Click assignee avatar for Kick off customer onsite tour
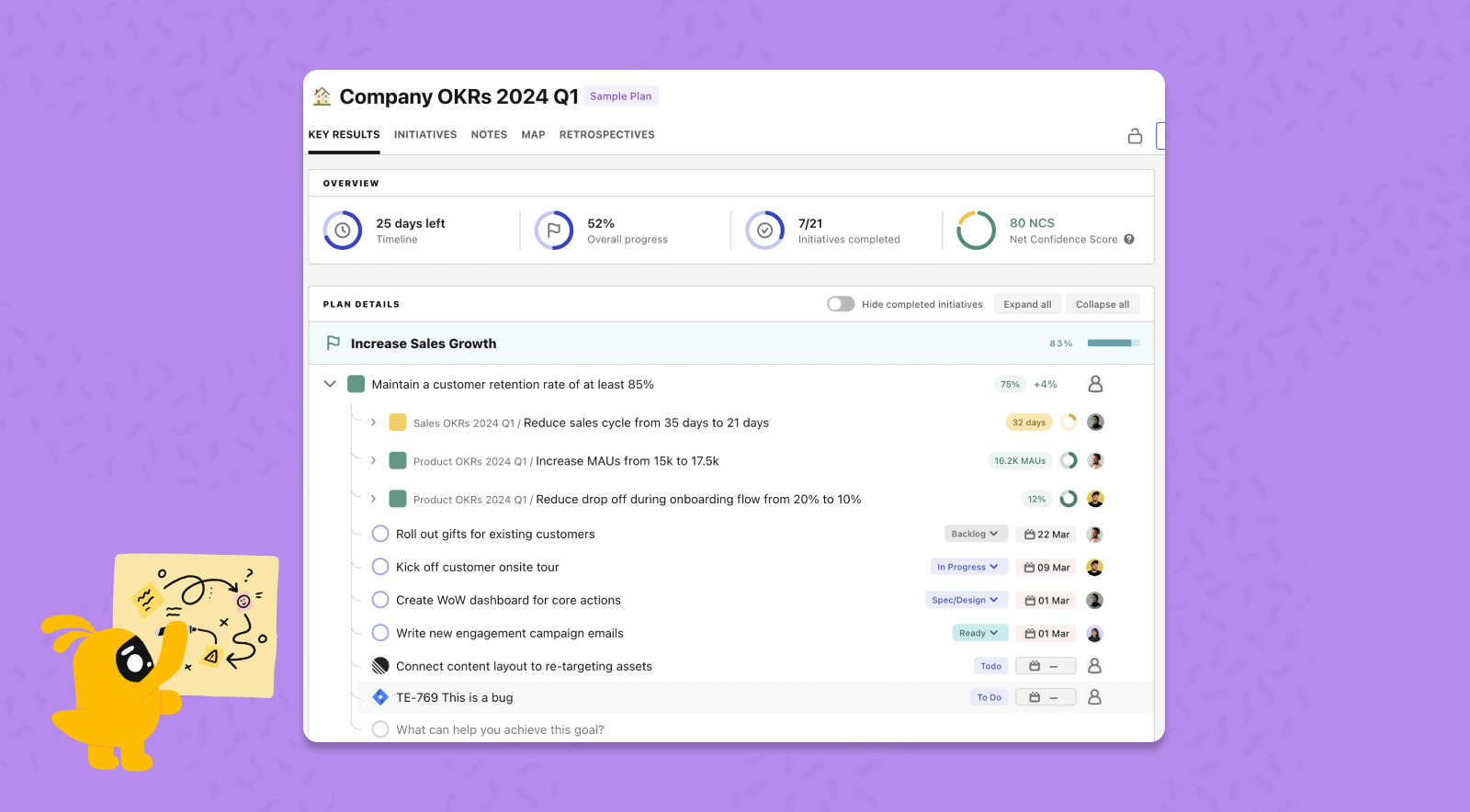 coord(1095,567)
